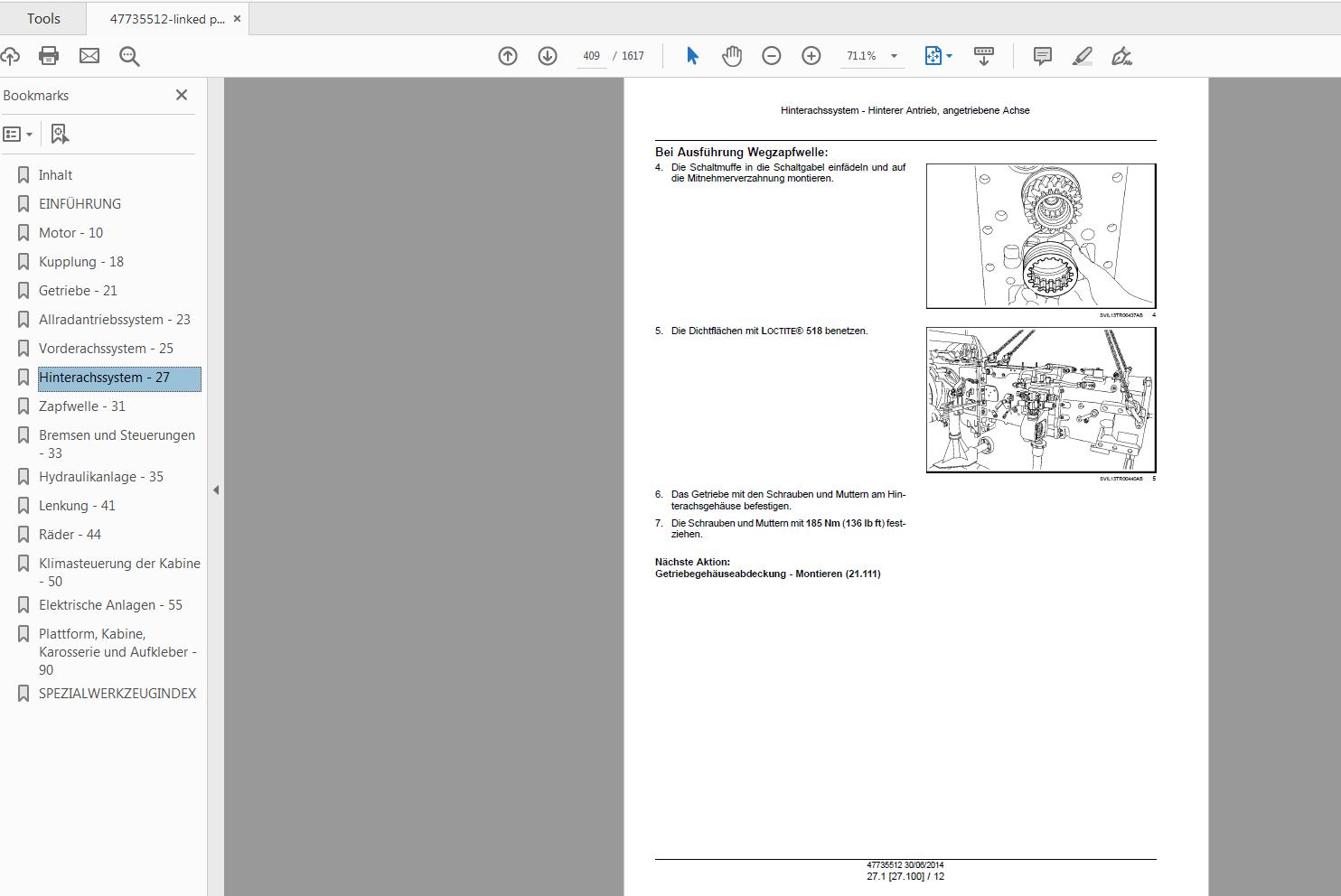Click bookmark icon beside Lenkung - 41
This screenshot has height=896, width=1341.
click(23, 506)
